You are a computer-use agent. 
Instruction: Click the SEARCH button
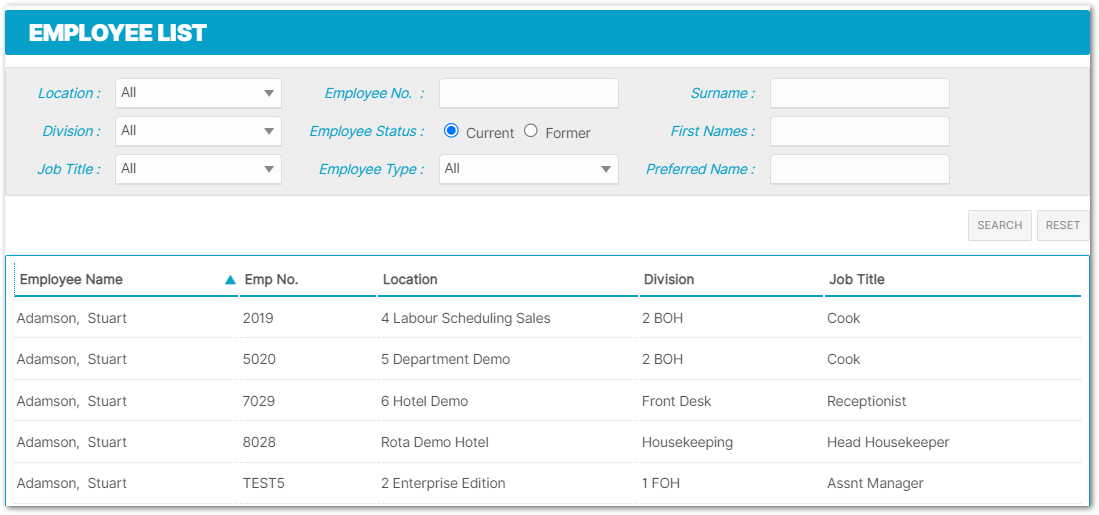(999, 226)
